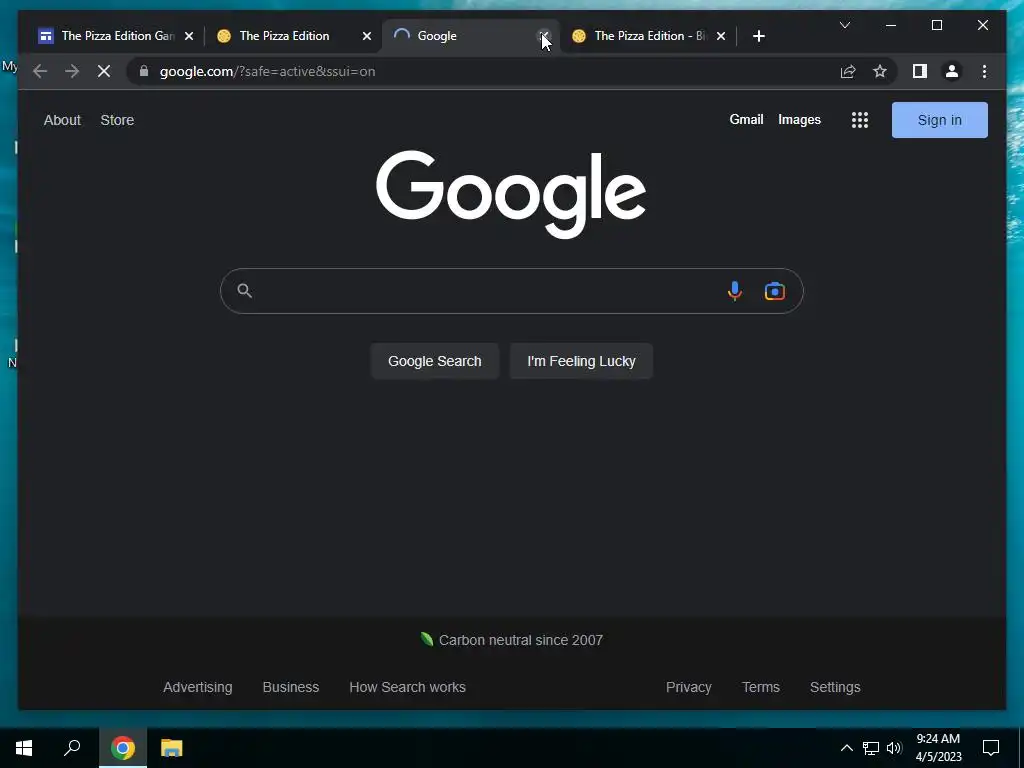
Task: Open the Privacy footer link
Action: click(688, 687)
